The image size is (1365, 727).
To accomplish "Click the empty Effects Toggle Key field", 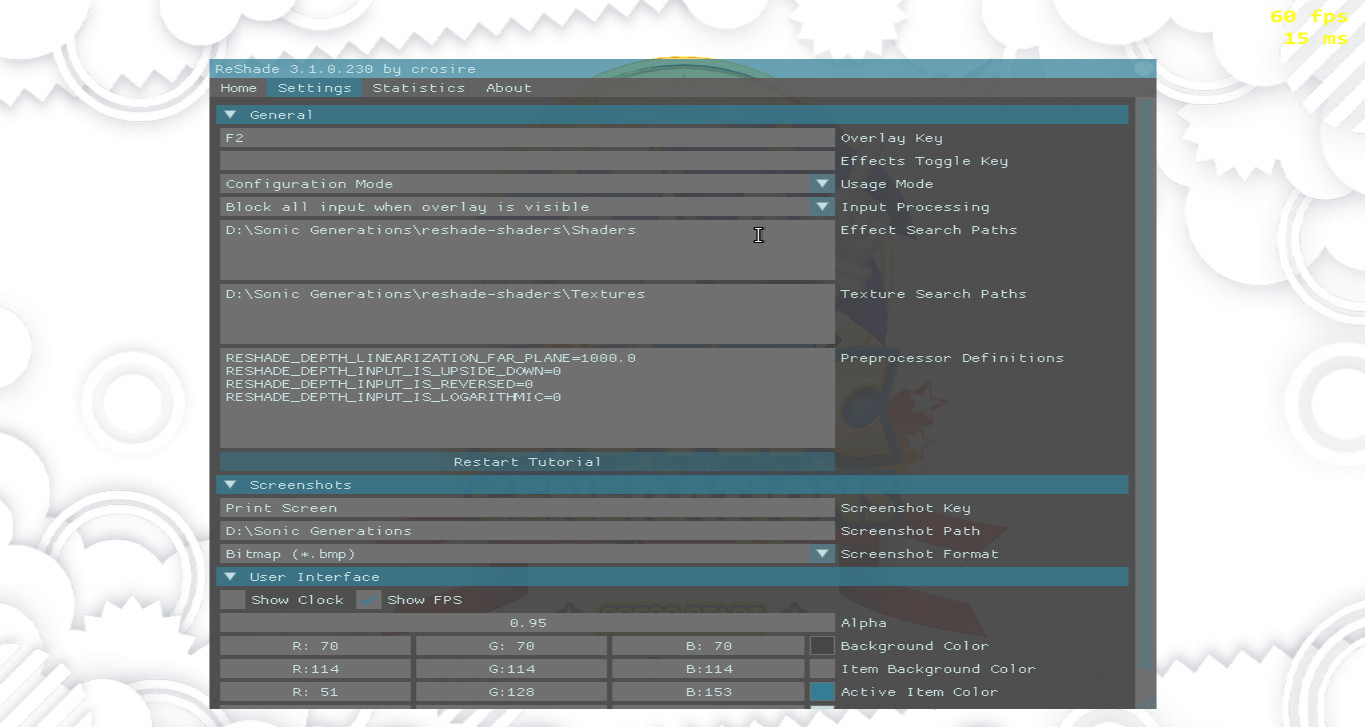I will (x=527, y=161).
